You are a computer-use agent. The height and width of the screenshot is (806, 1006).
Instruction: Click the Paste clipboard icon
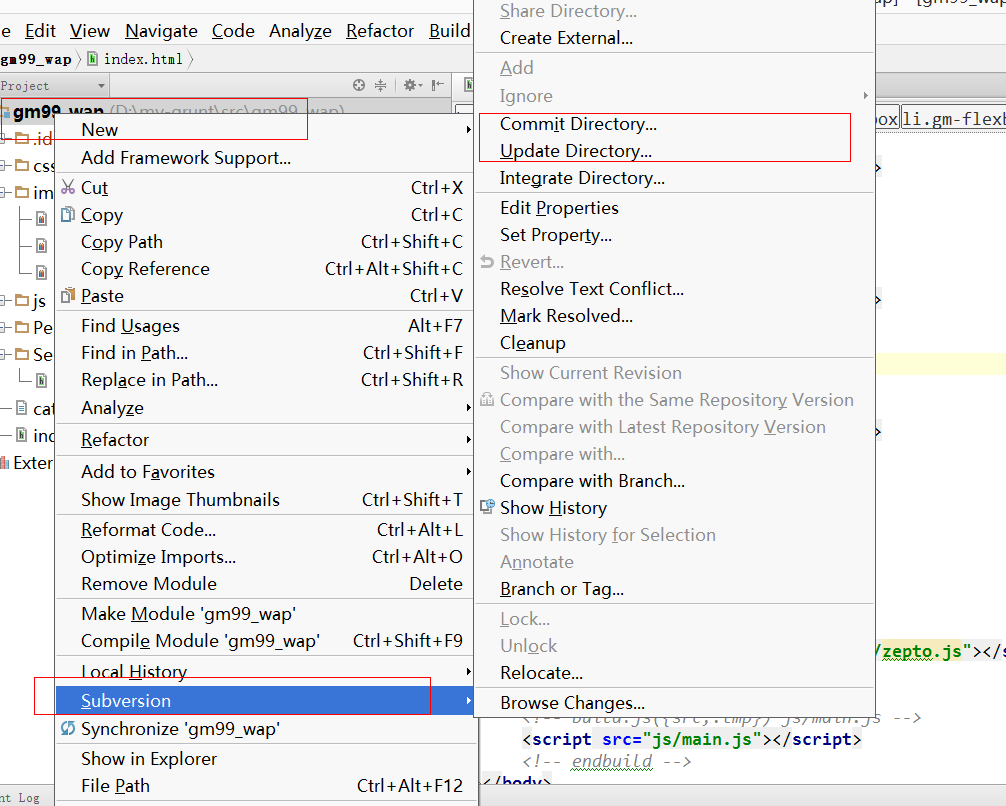point(68,296)
